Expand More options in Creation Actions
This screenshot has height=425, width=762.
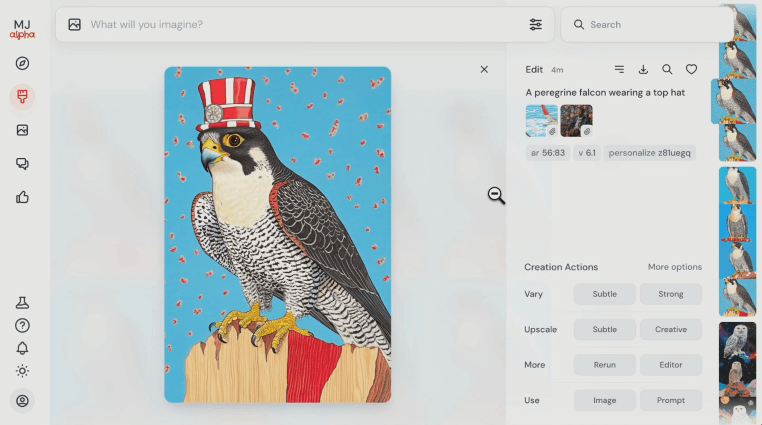674,267
